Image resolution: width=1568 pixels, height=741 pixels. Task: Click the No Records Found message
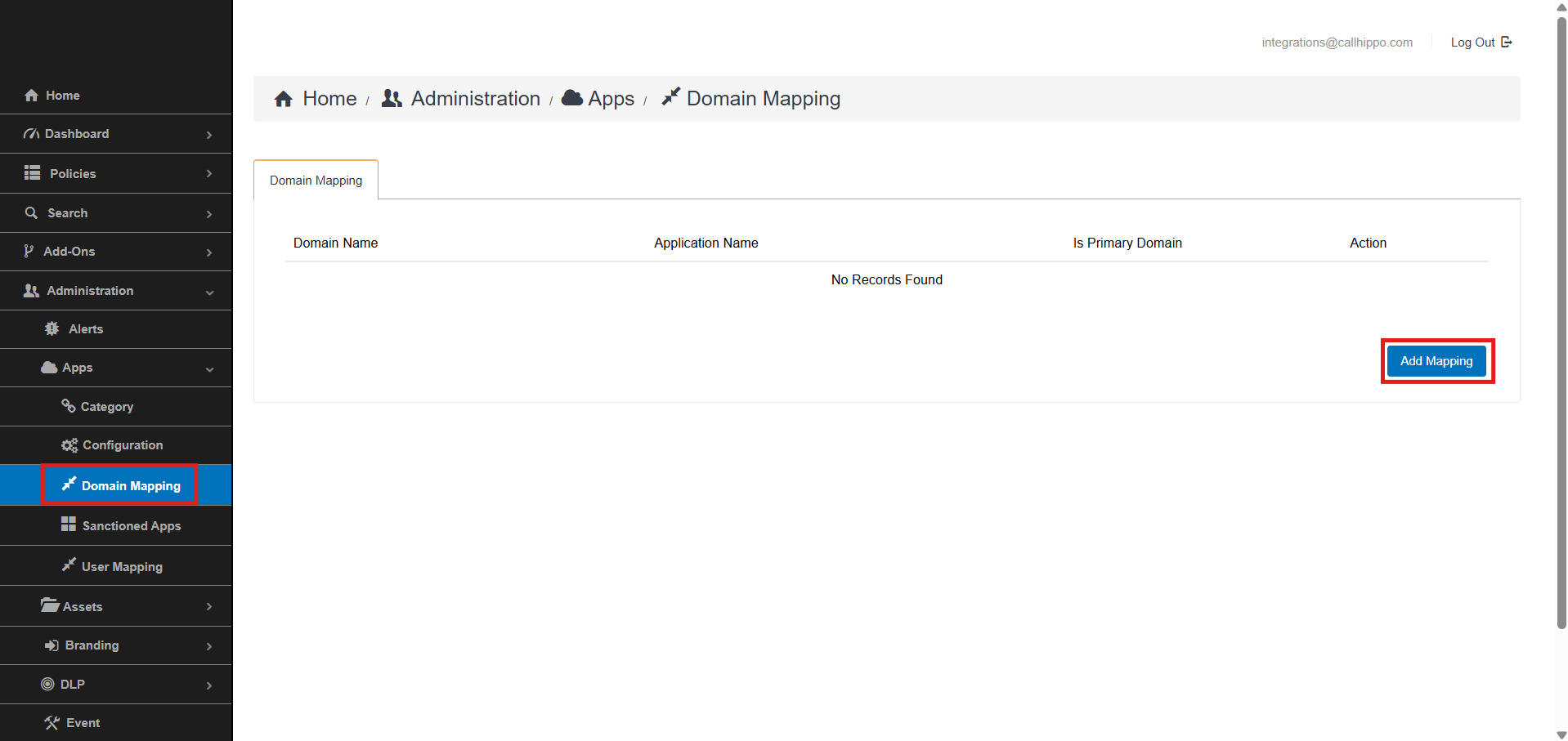pyautogui.click(x=886, y=279)
